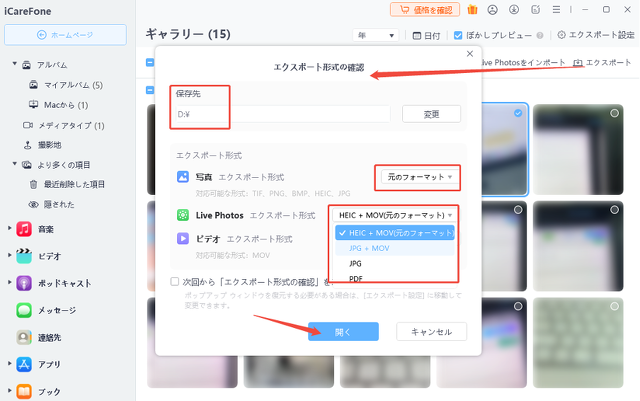
Task: Choose the PDF option
Action: [x=395, y=278]
